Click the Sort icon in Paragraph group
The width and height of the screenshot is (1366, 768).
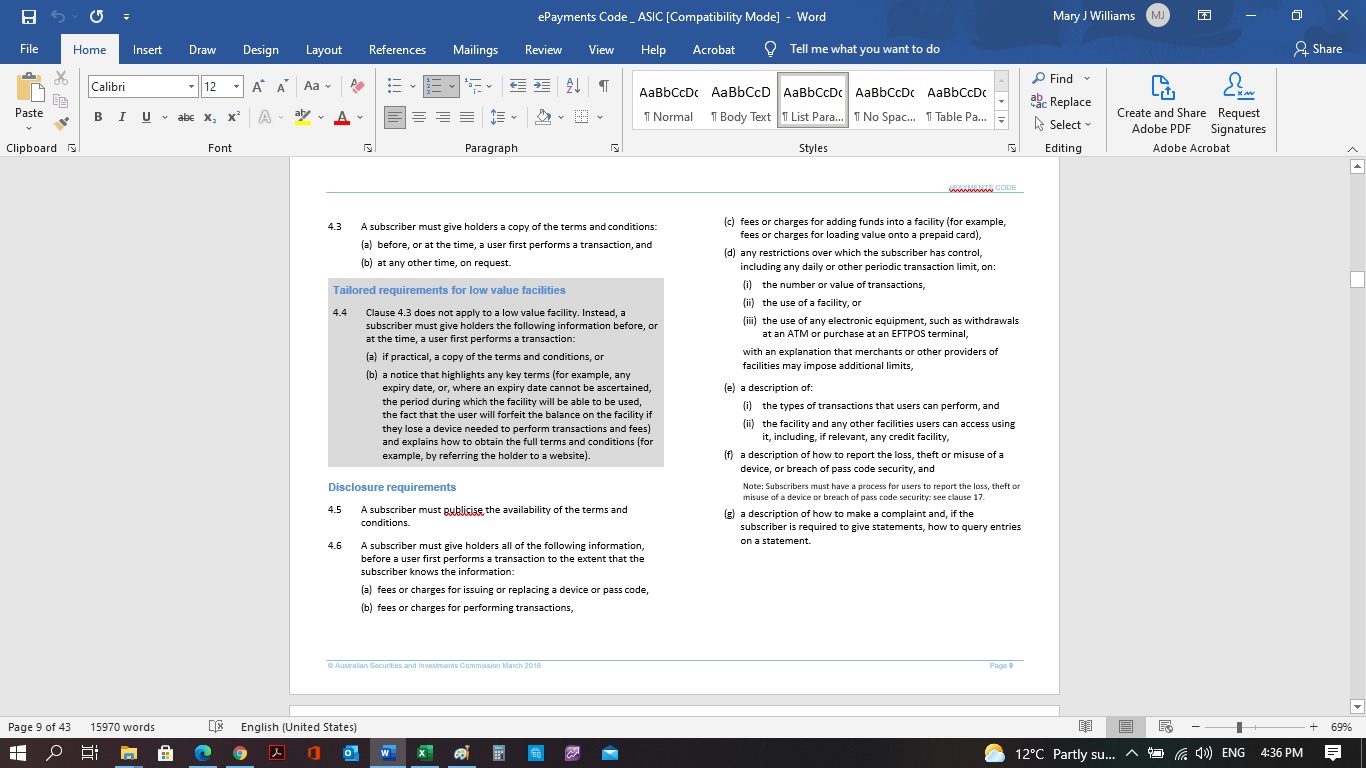(572, 87)
